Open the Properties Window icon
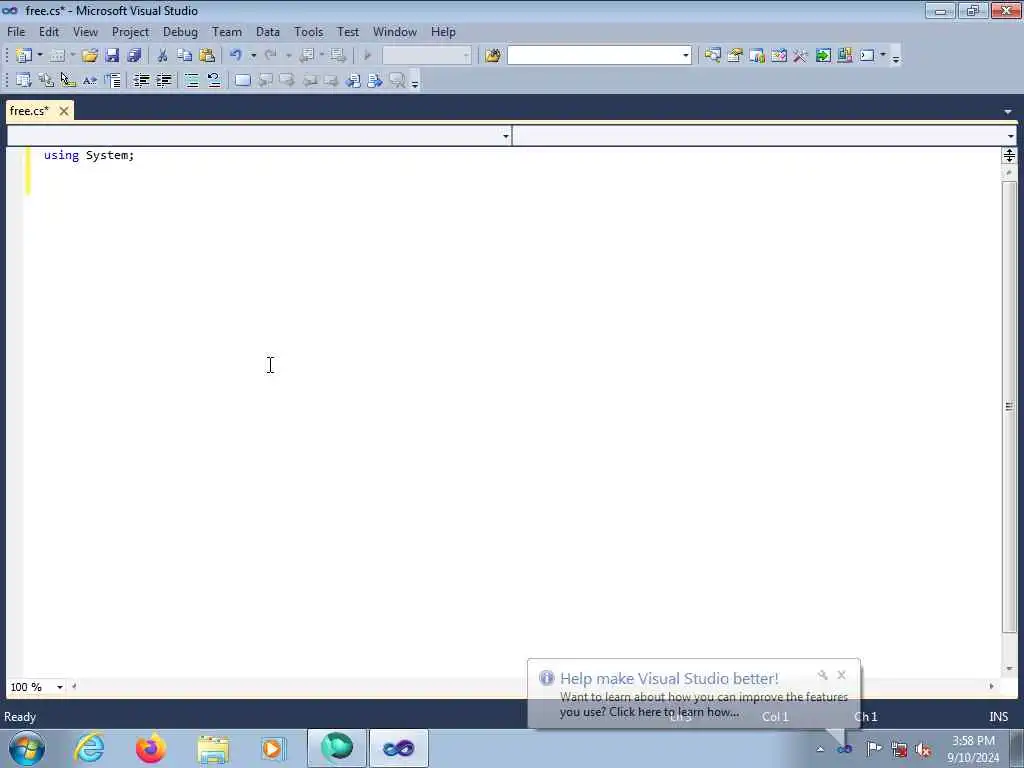The height and width of the screenshot is (768, 1024). pos(735,56)
